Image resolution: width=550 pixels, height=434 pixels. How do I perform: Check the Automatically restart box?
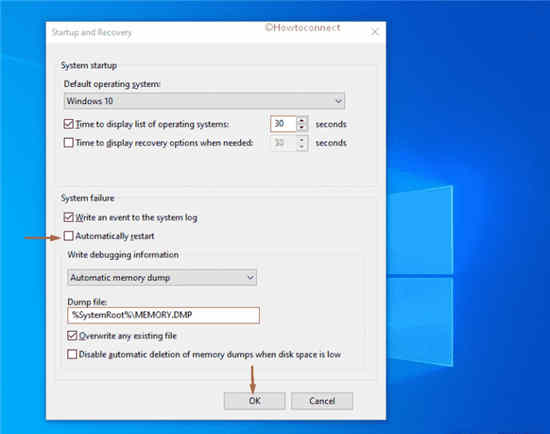pos(69,236)
